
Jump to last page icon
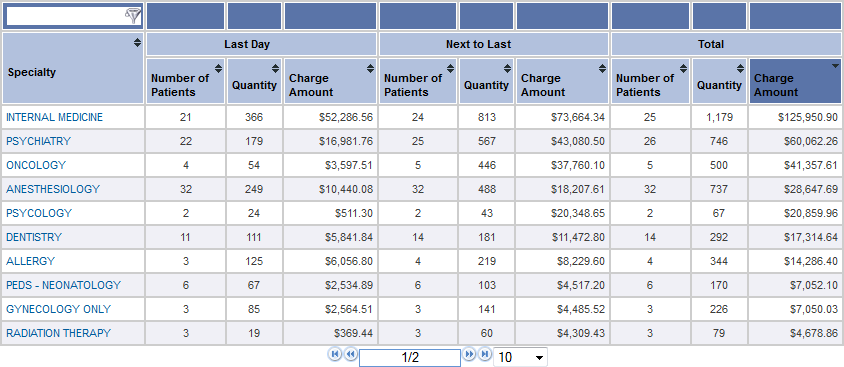pos(484,354)
